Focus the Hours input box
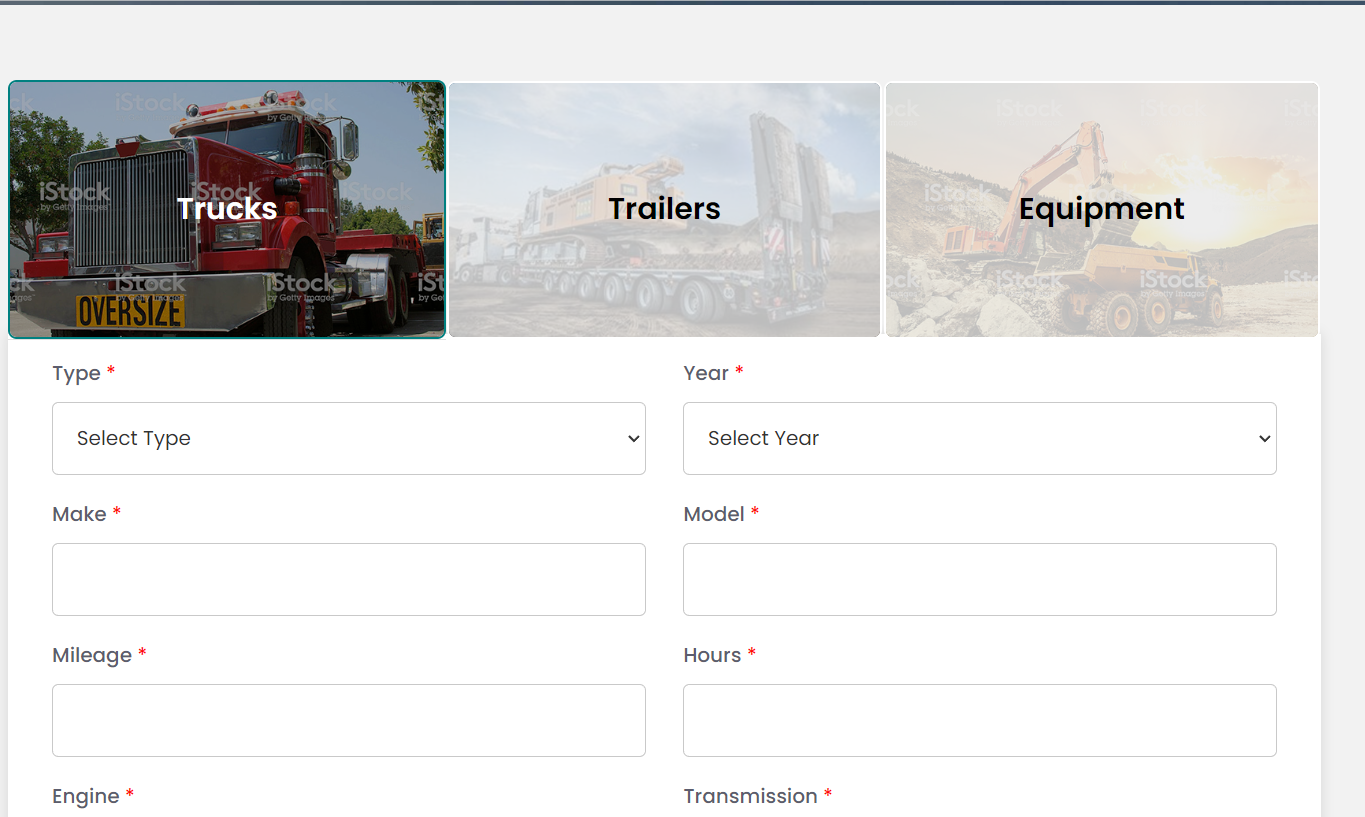 point(979,720)
